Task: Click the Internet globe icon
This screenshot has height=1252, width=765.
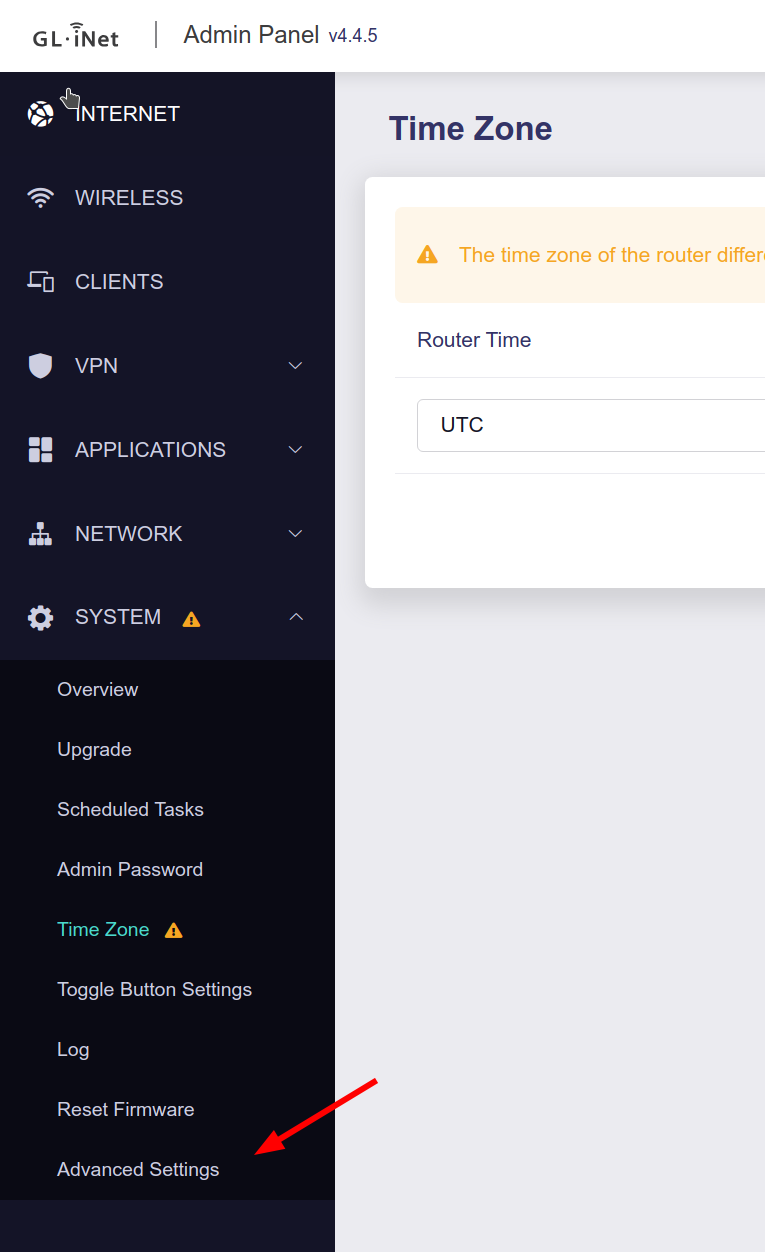Action: pyautogui.click(x=40, y=114)
